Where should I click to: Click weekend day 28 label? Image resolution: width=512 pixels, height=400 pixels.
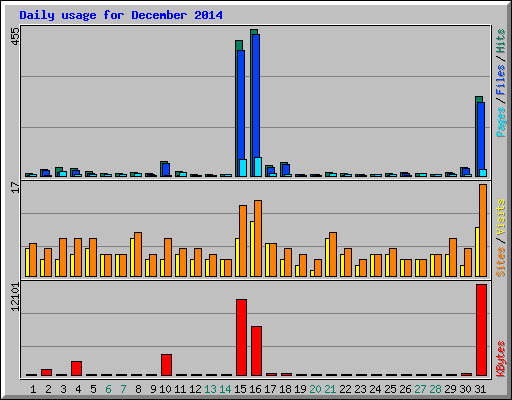click(x=435, y=389)
